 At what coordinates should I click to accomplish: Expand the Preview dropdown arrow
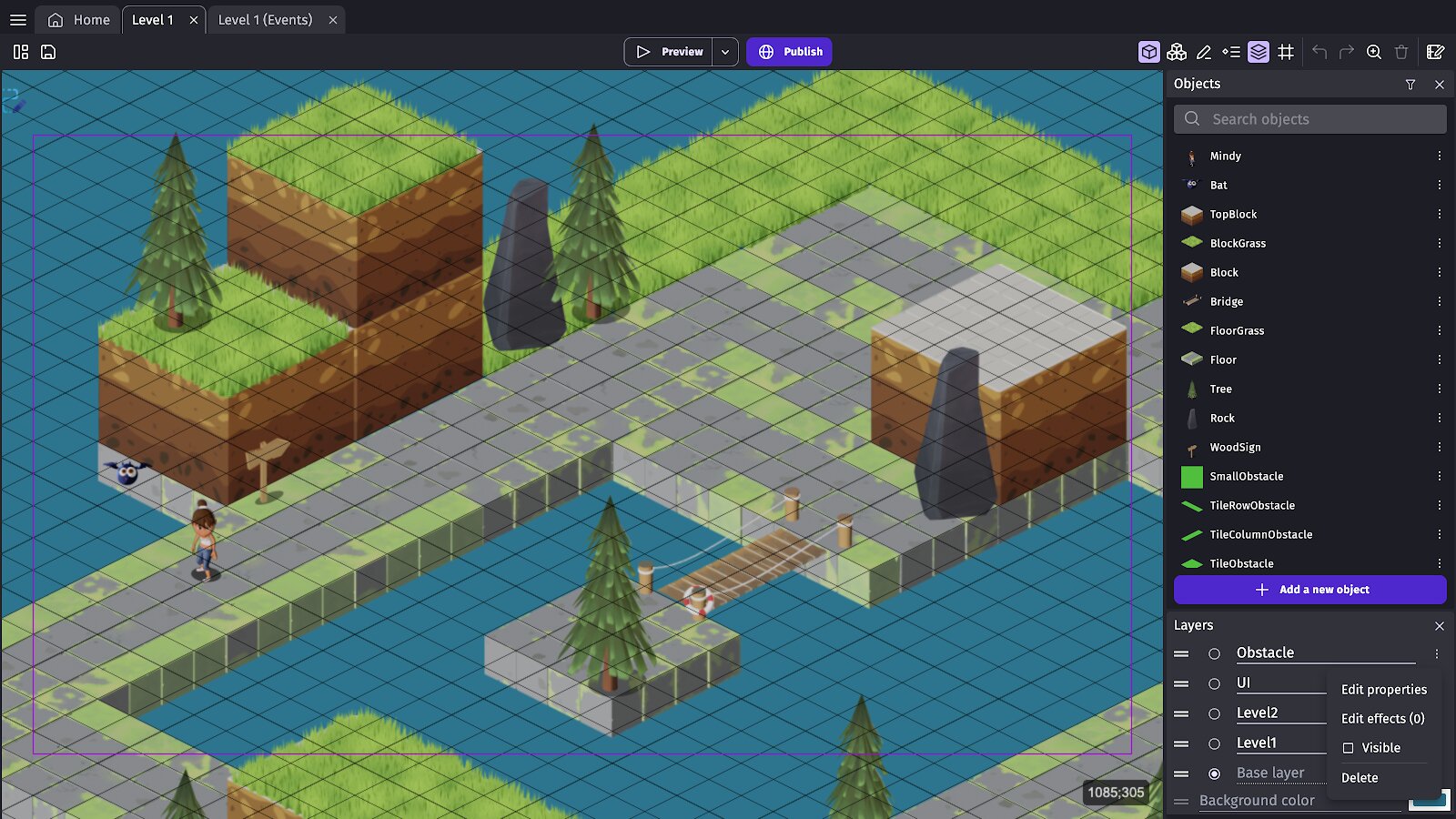pyautogui.click(x=725, y=52)
